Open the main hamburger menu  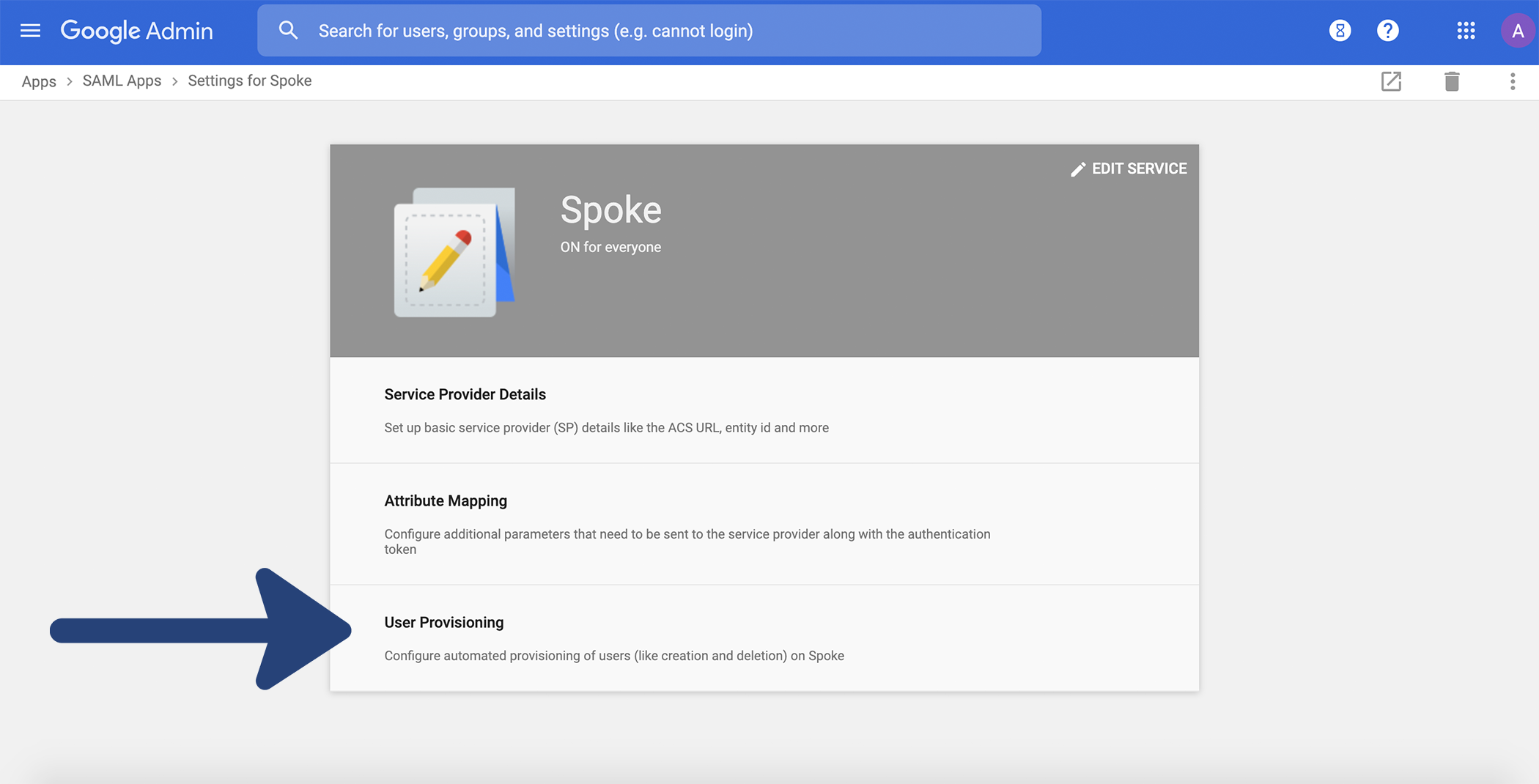coord(30,31)
